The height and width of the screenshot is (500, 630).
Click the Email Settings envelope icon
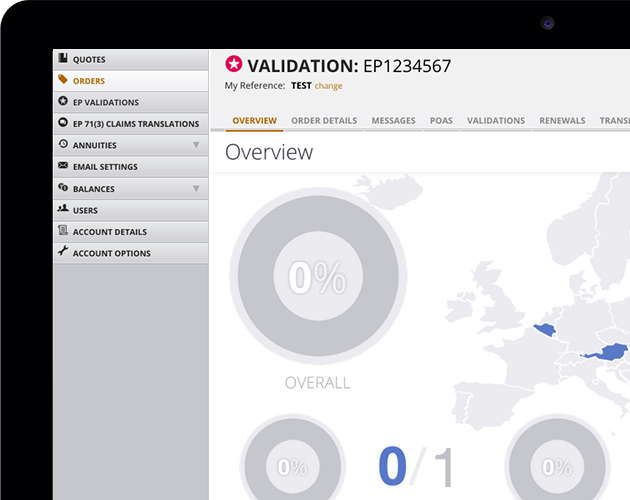pos(64,166)
